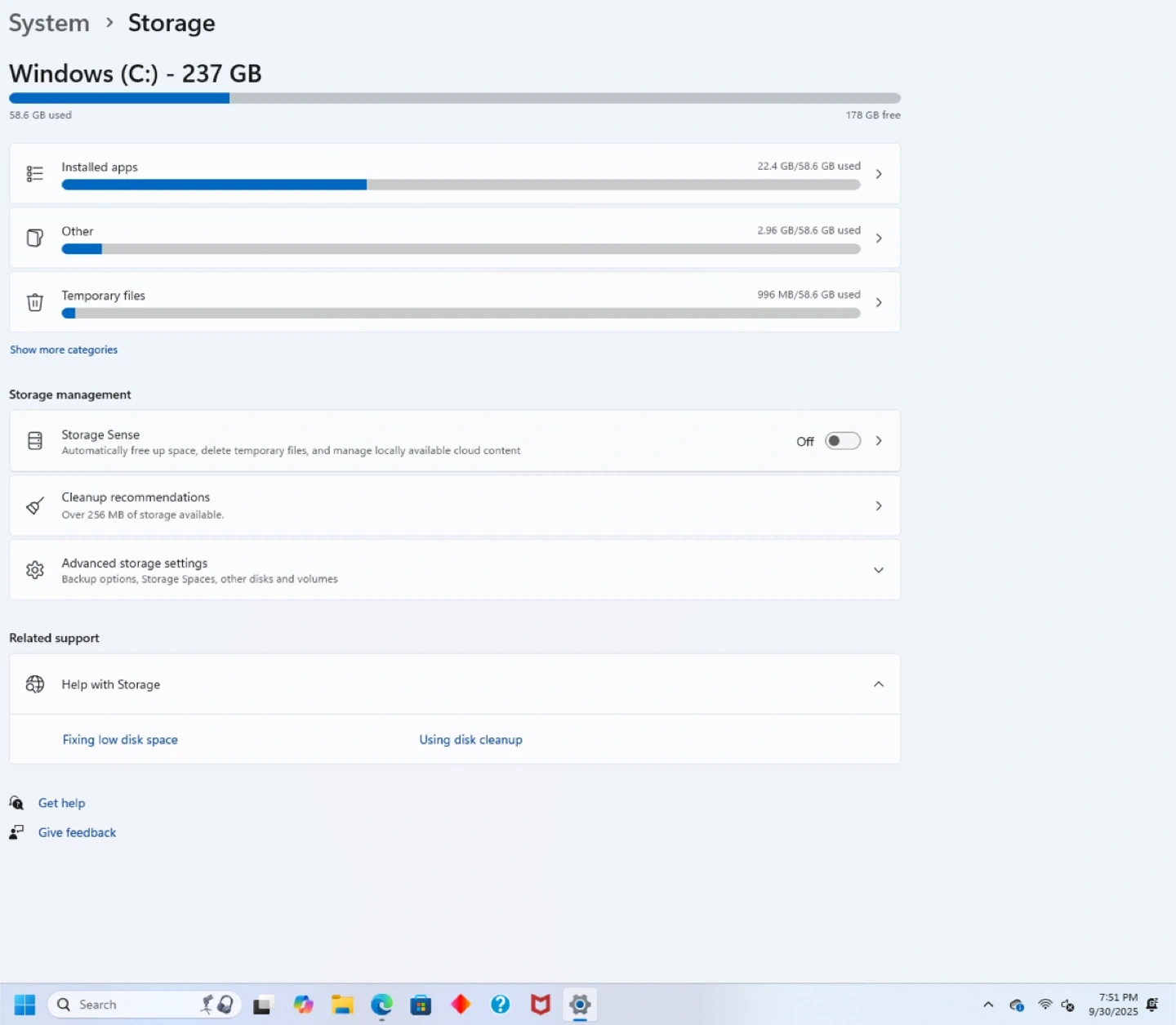Click the Cleanup recommendations broom icon

coord(34,506)
